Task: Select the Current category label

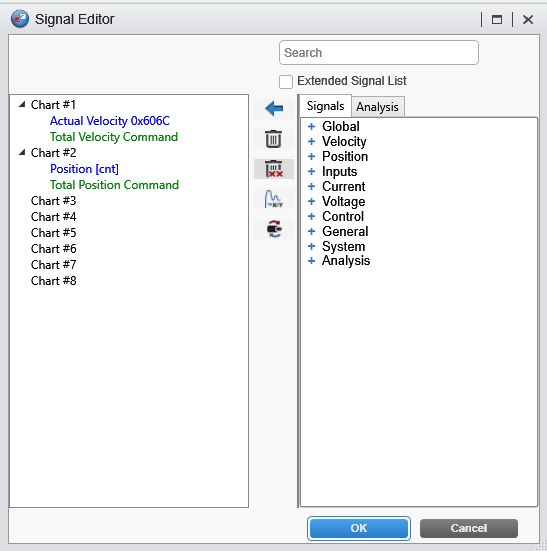Action: click(344, 187)
